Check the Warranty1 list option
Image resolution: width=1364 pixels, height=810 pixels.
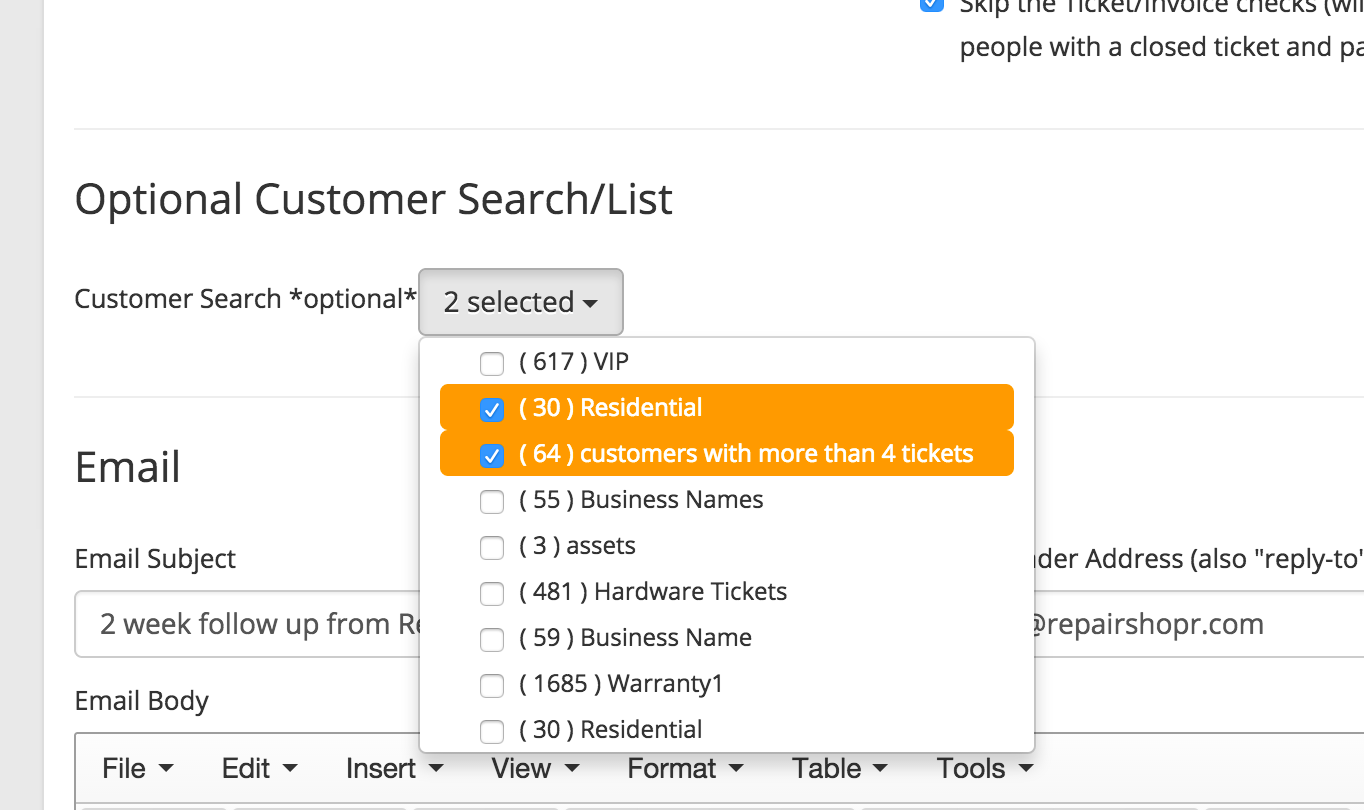[x=492, y=685]
